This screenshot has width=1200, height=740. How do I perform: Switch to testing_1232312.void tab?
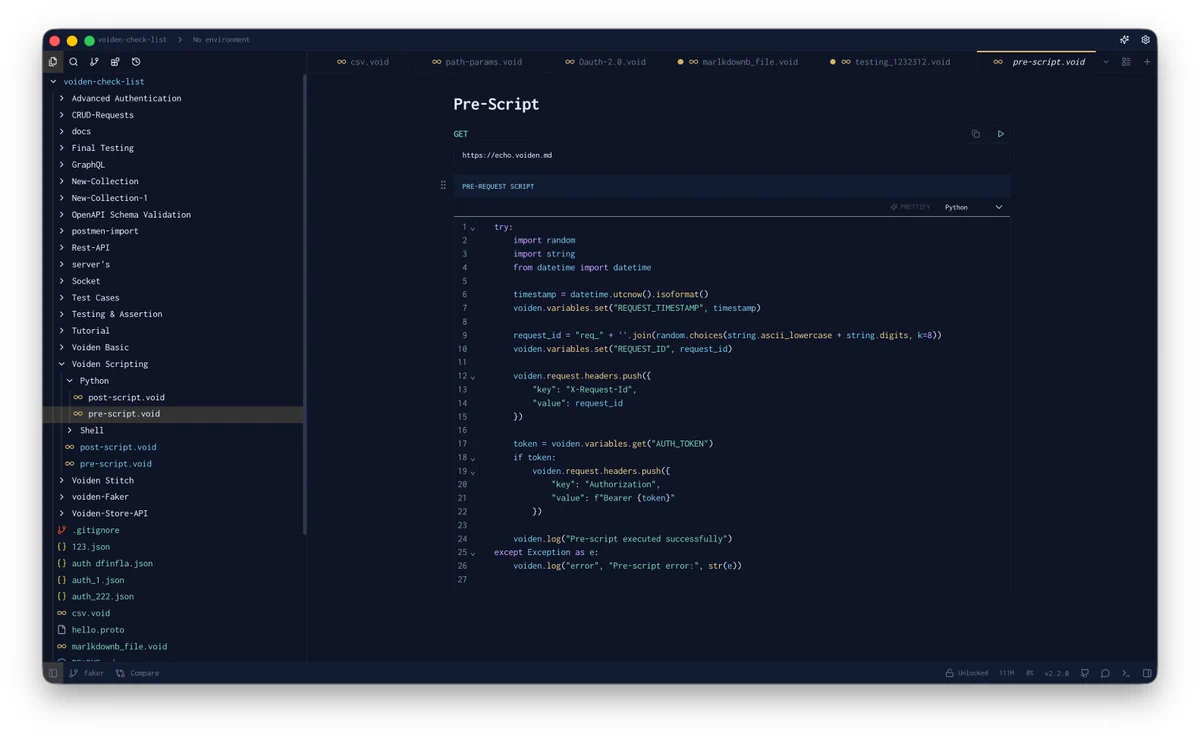[890, 62]
